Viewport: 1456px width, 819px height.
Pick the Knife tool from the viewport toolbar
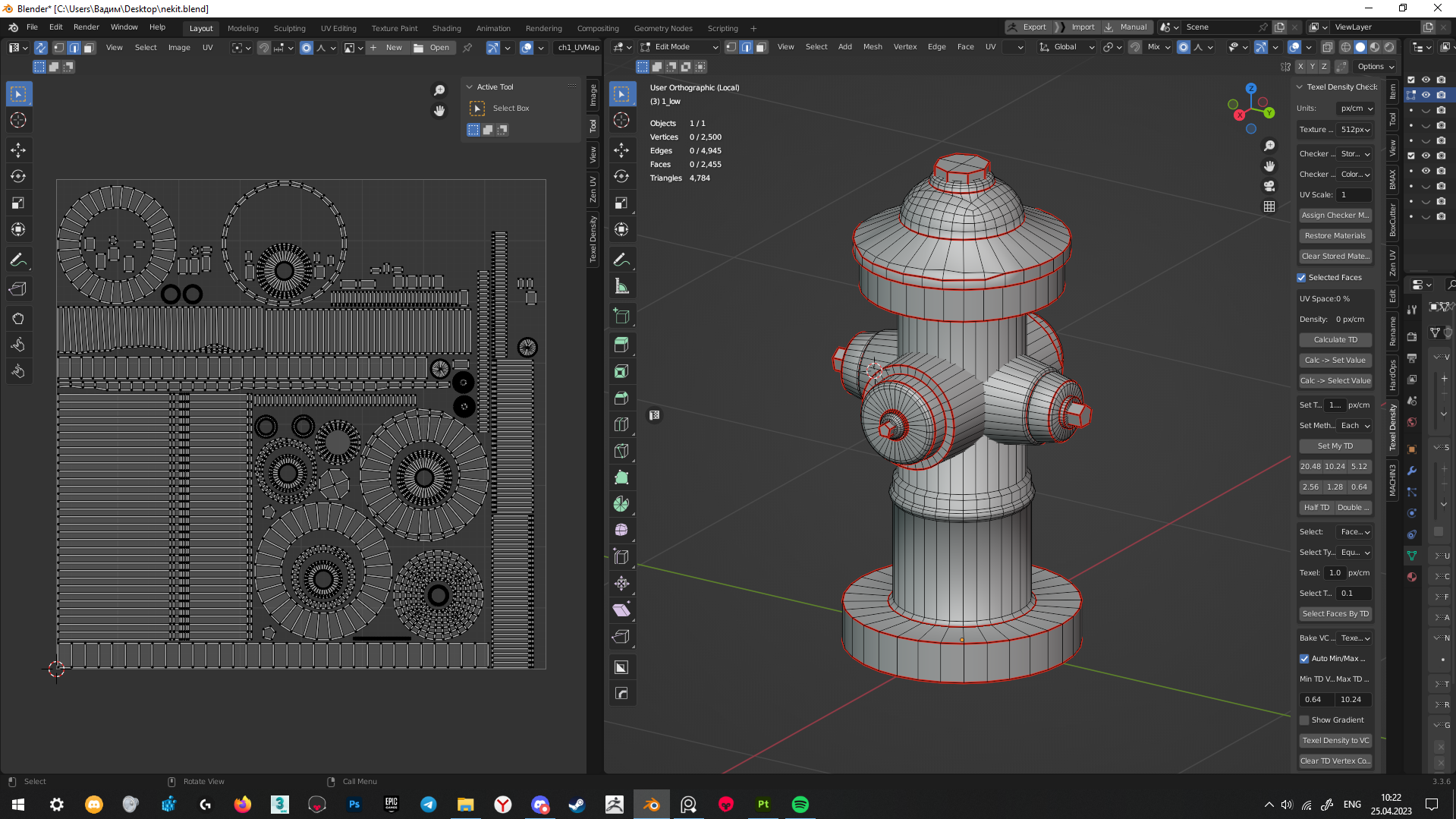tap(622, 451)
